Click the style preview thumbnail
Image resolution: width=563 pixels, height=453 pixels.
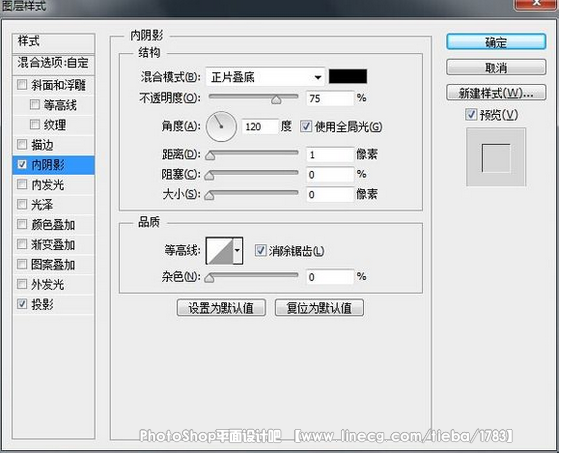tap(496, 157)
